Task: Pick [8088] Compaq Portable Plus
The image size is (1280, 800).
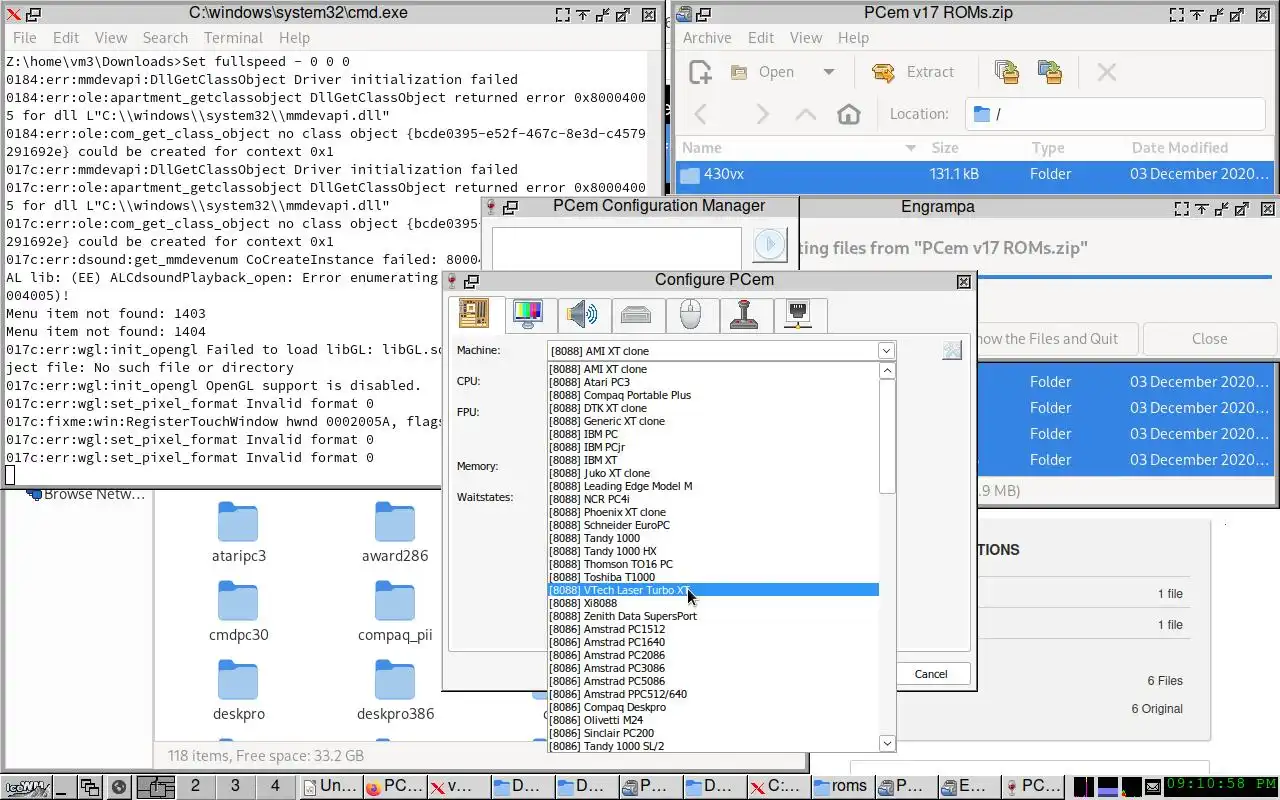Action: [713, 395]
